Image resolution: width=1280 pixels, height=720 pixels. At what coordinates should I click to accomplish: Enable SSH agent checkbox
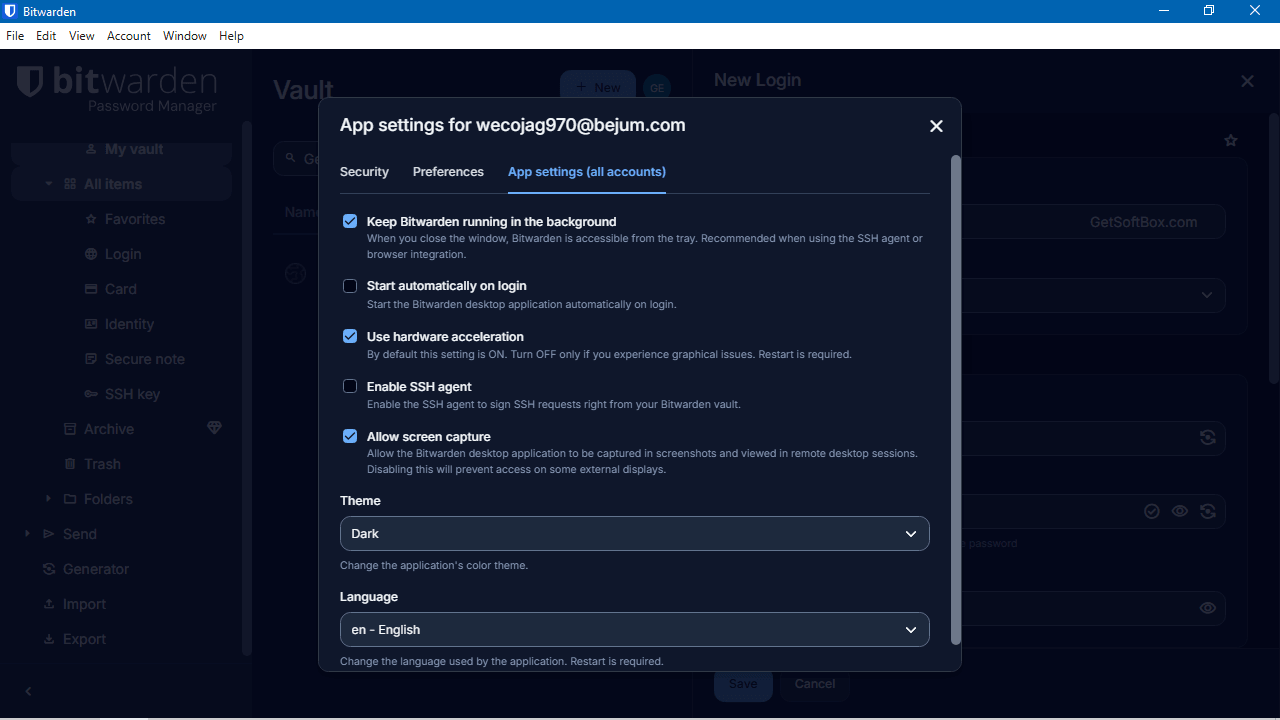[350, 386]
